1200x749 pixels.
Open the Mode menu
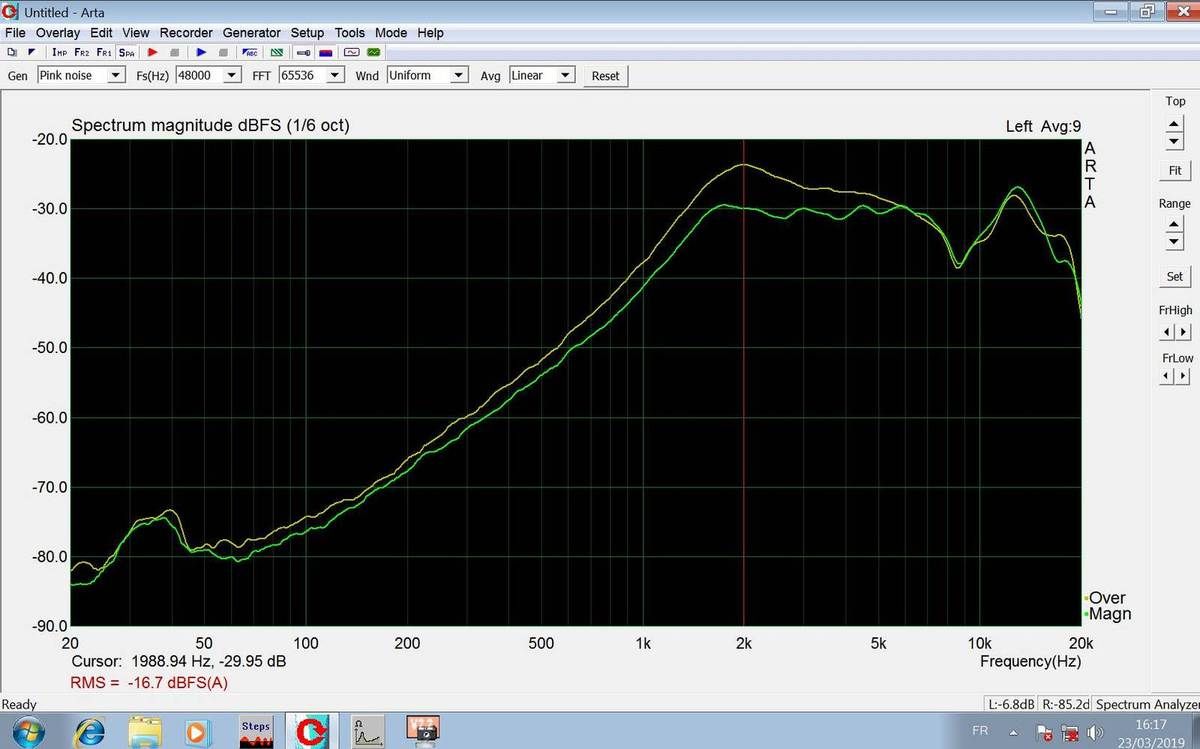click(391, 33)
